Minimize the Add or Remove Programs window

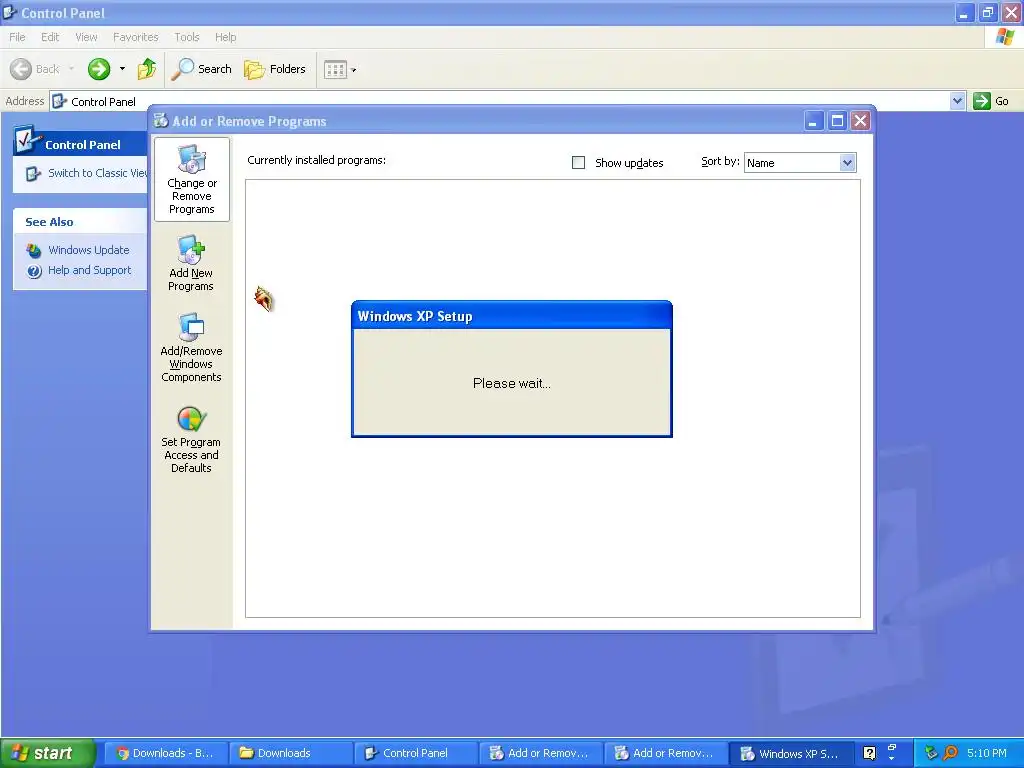coord(813,121)
